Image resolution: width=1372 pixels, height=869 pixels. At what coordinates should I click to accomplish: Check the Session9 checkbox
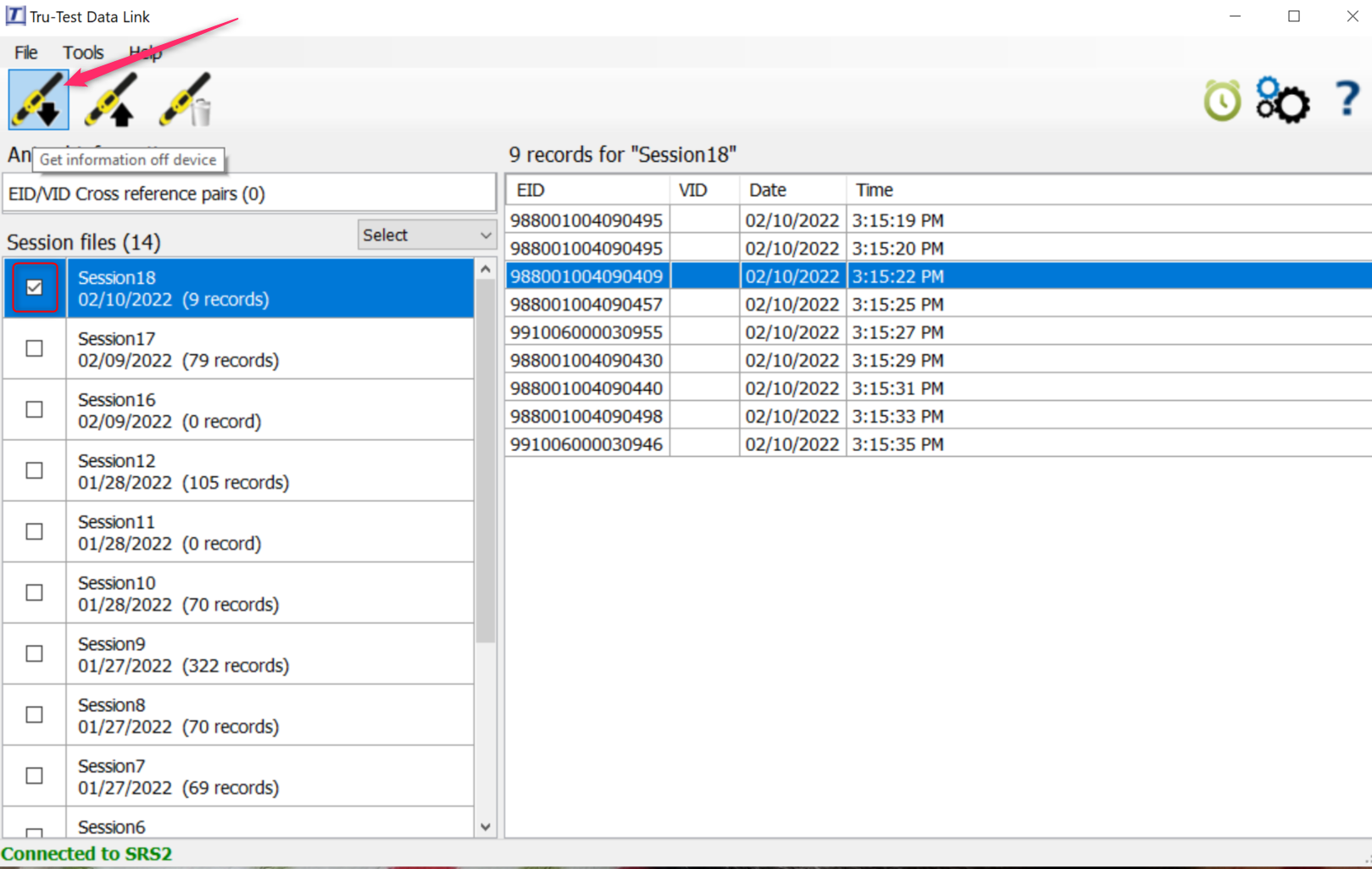(x=34, y=654)
